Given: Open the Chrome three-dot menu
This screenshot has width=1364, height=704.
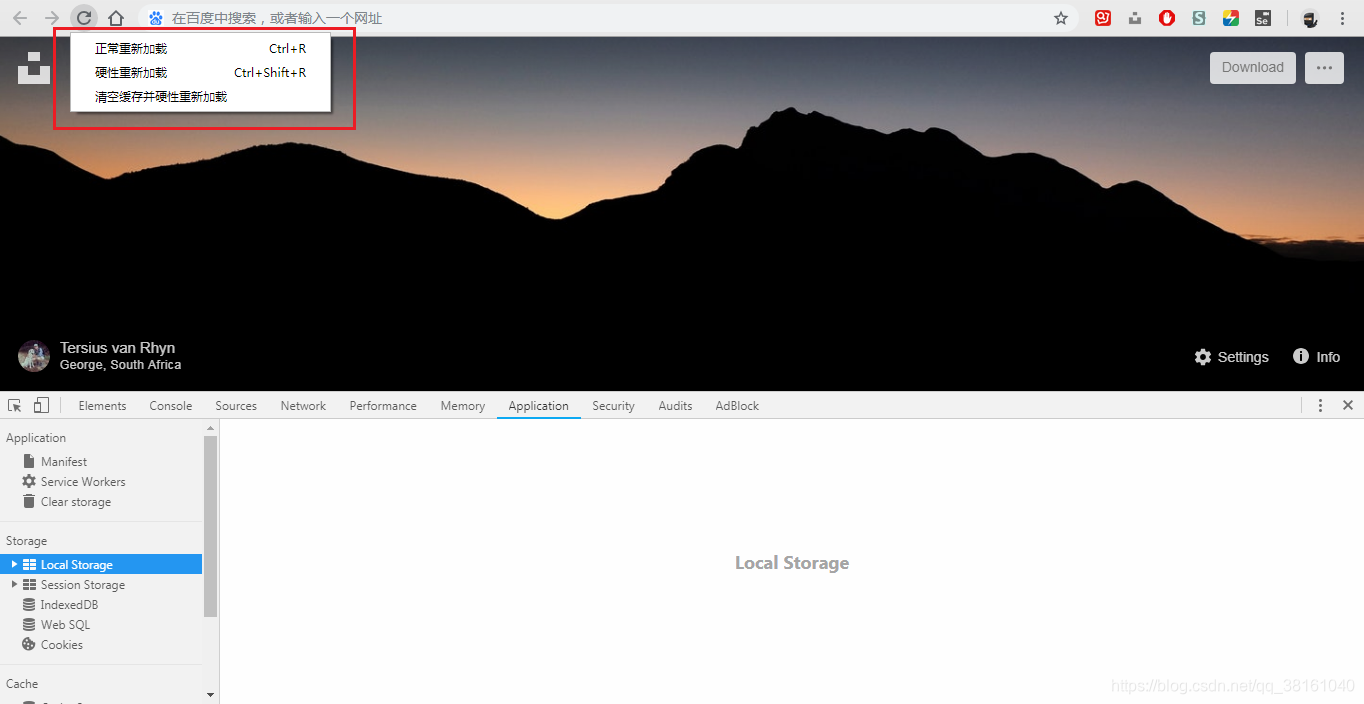Looking at the screenshot, I should click(1342, 18).
